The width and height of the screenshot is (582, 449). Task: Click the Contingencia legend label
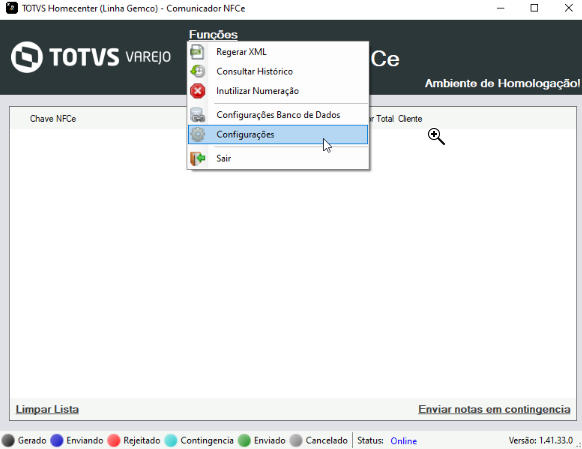207,441
